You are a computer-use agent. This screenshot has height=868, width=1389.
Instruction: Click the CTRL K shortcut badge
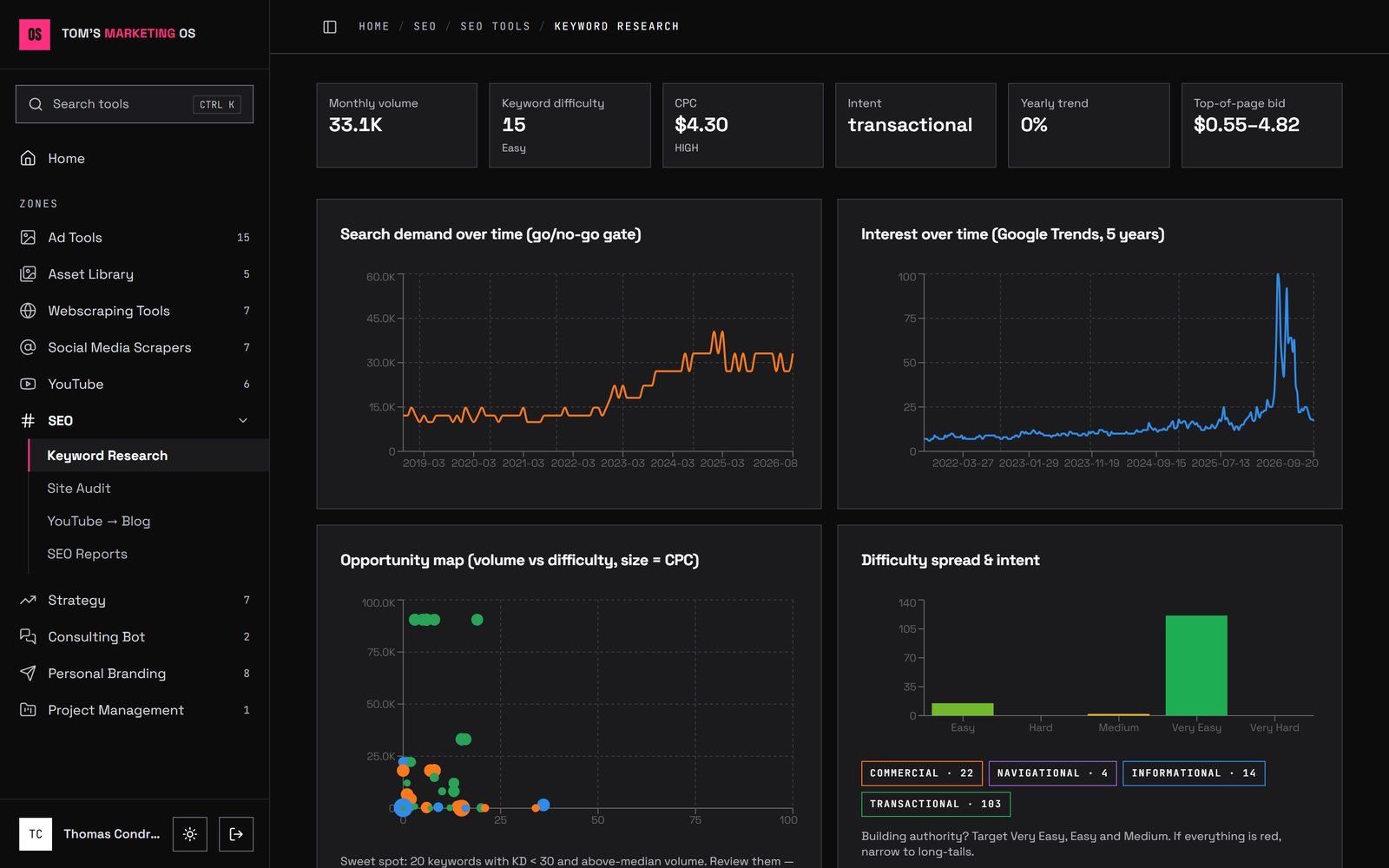pyautogui.click(x=216, y=104)
